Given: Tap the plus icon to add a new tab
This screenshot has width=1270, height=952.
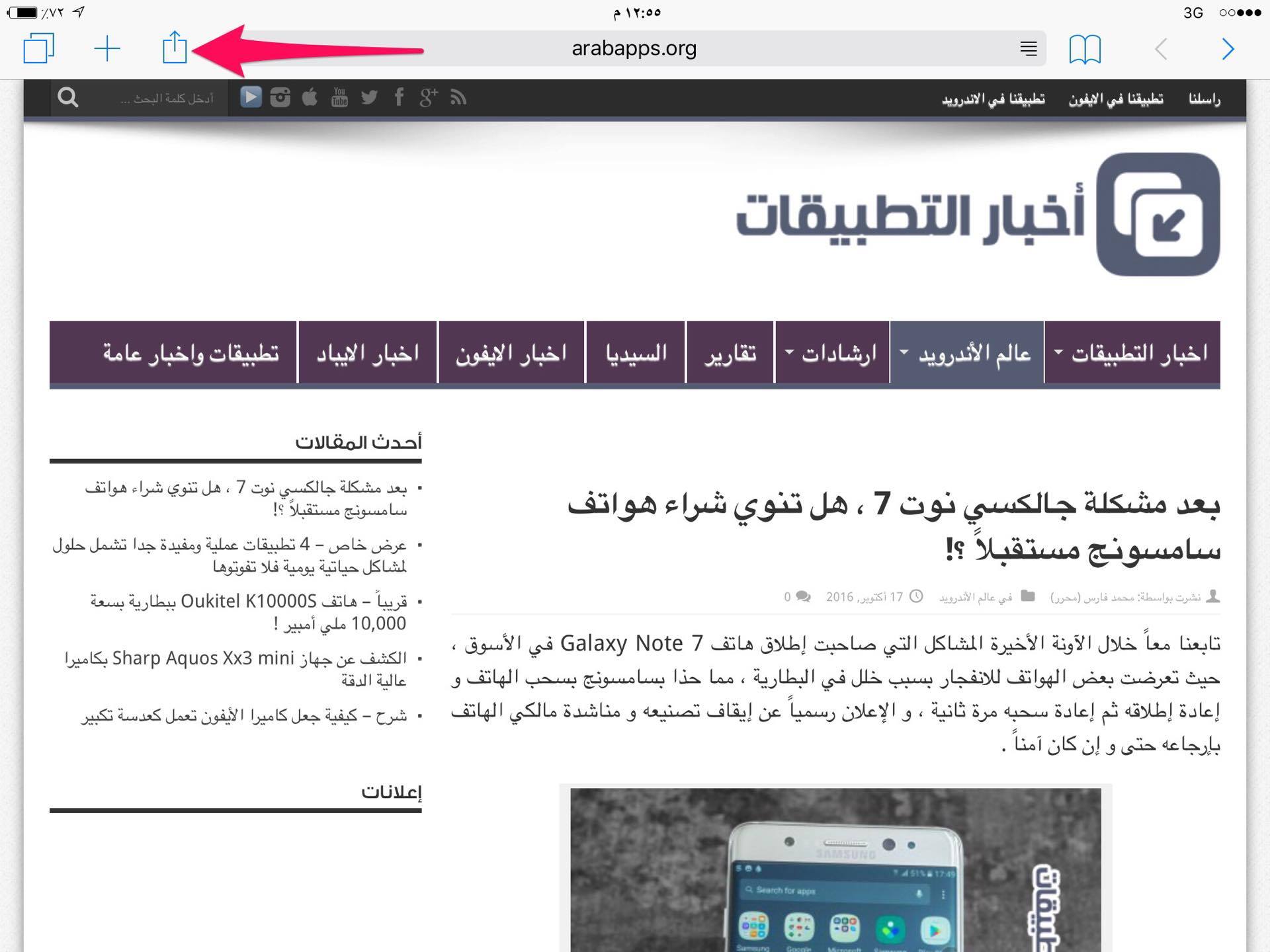Looking at the screenshot, I should pyautogui.click(x=106, y=49).
